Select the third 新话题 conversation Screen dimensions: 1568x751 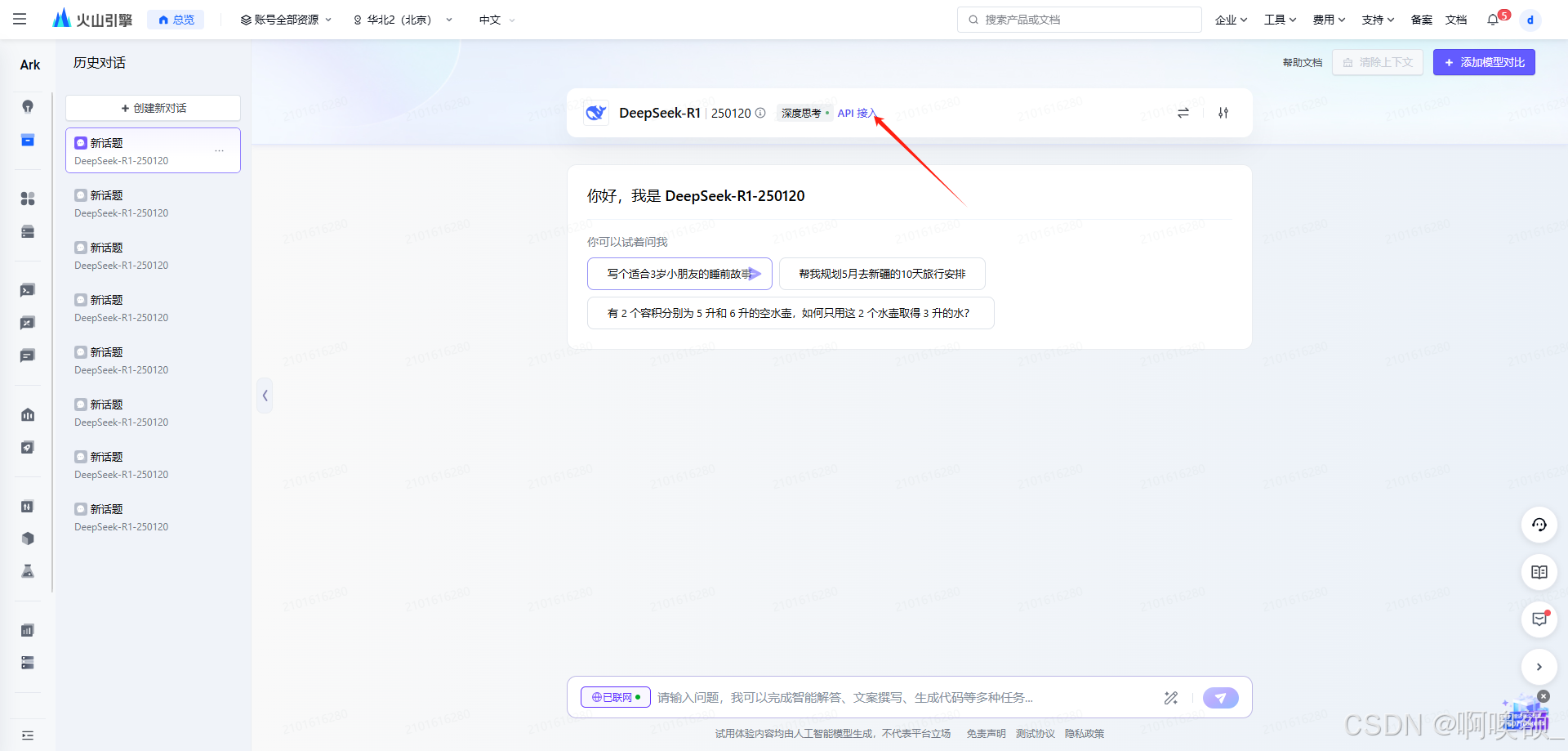[x=153, y=256]
